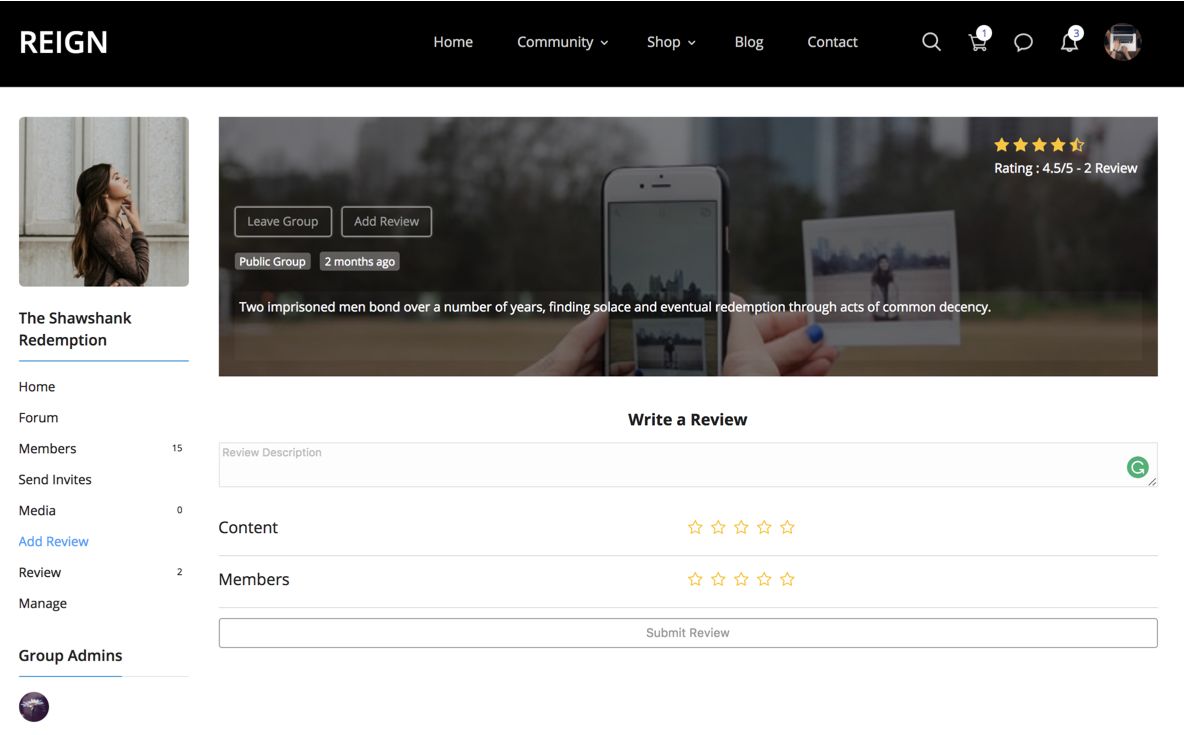Click the Grammarly icon in review box

(x=1137, y=468)
